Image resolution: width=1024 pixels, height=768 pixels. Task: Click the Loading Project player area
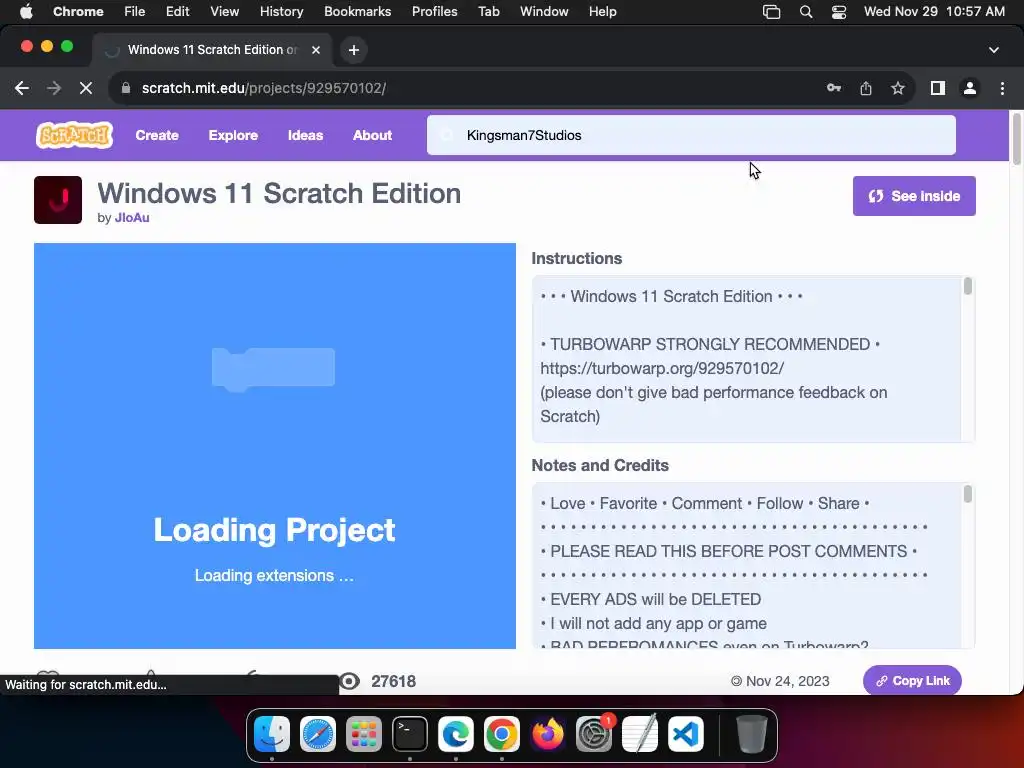tap(275, 446)
